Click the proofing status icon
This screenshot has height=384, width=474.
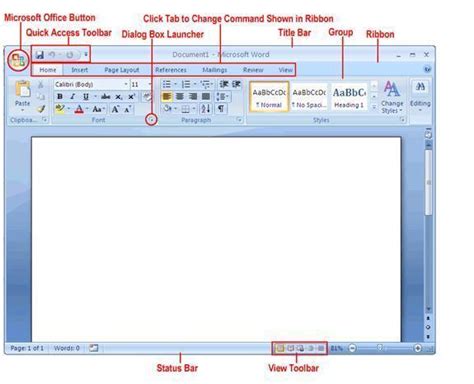94,348
